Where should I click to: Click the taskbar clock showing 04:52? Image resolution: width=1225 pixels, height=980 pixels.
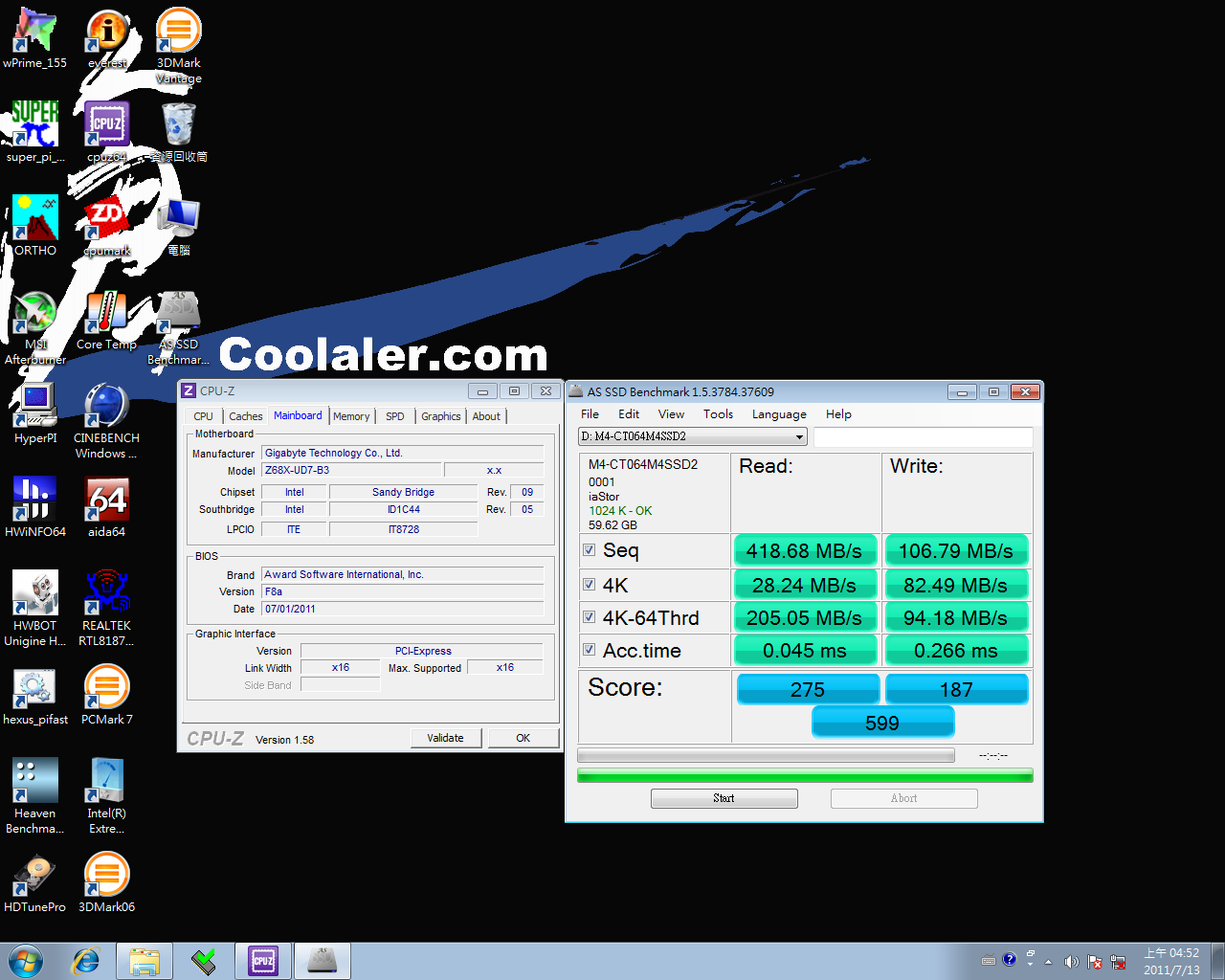pos(1171,961)
